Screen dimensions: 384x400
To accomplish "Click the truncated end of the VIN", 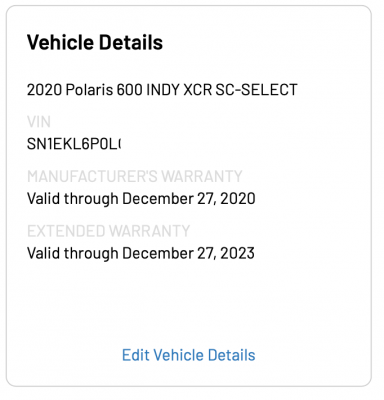I will pos(118,144).
